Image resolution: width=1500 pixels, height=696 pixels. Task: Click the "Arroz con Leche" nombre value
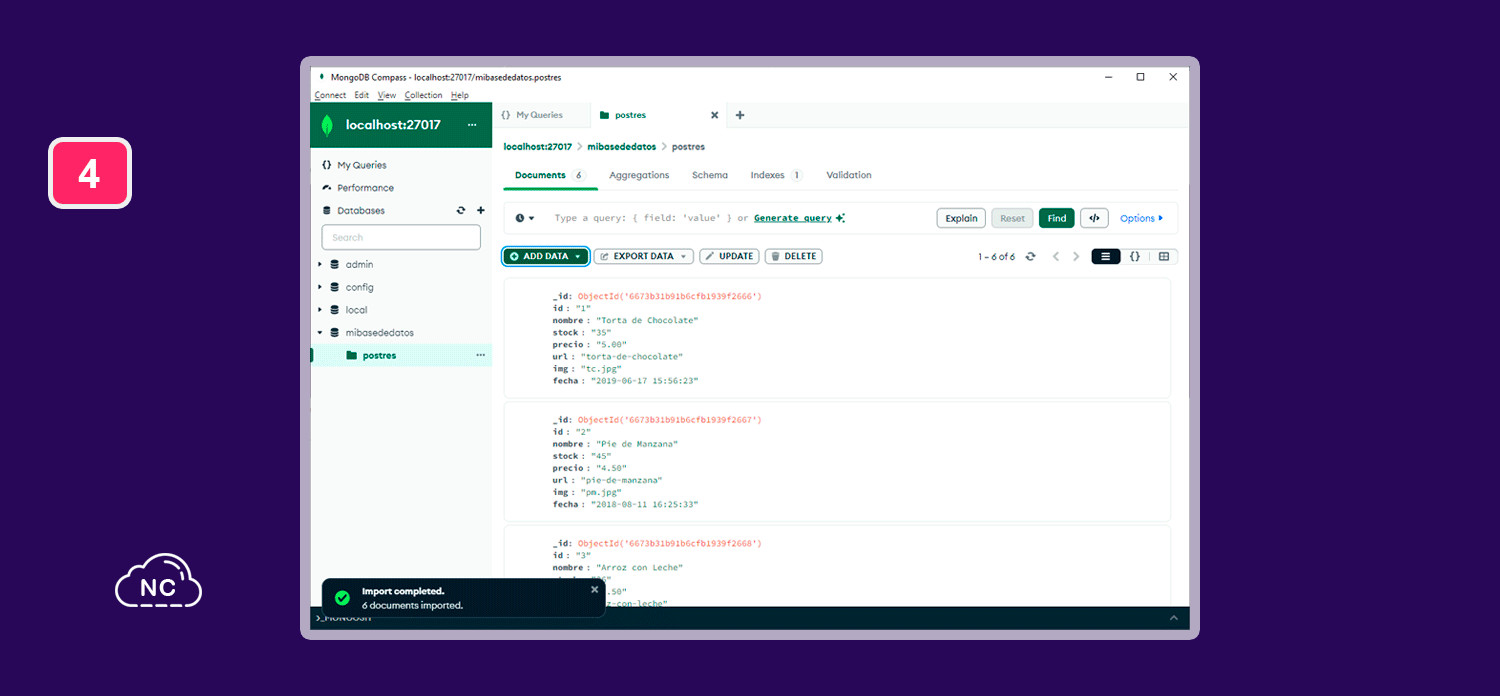638,568
